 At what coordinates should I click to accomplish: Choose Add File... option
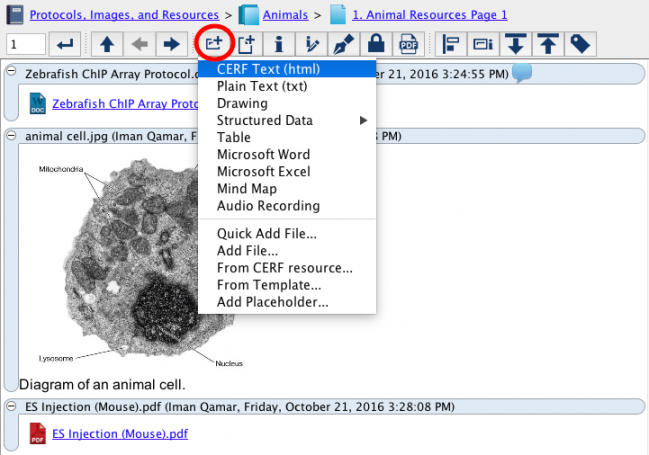(x=287, y=251)
